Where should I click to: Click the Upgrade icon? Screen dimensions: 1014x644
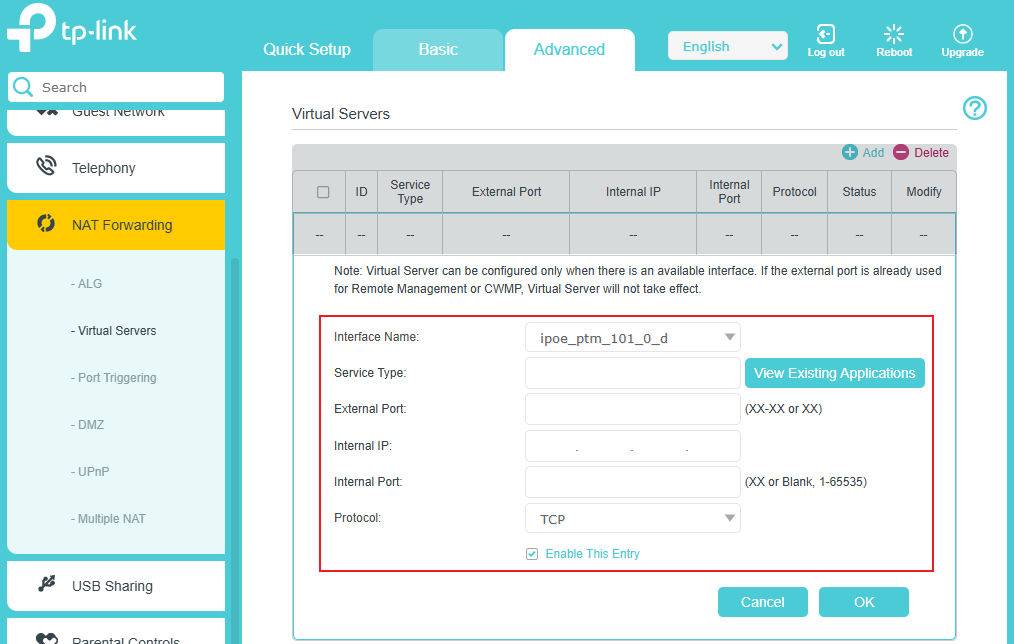[961, 34]
